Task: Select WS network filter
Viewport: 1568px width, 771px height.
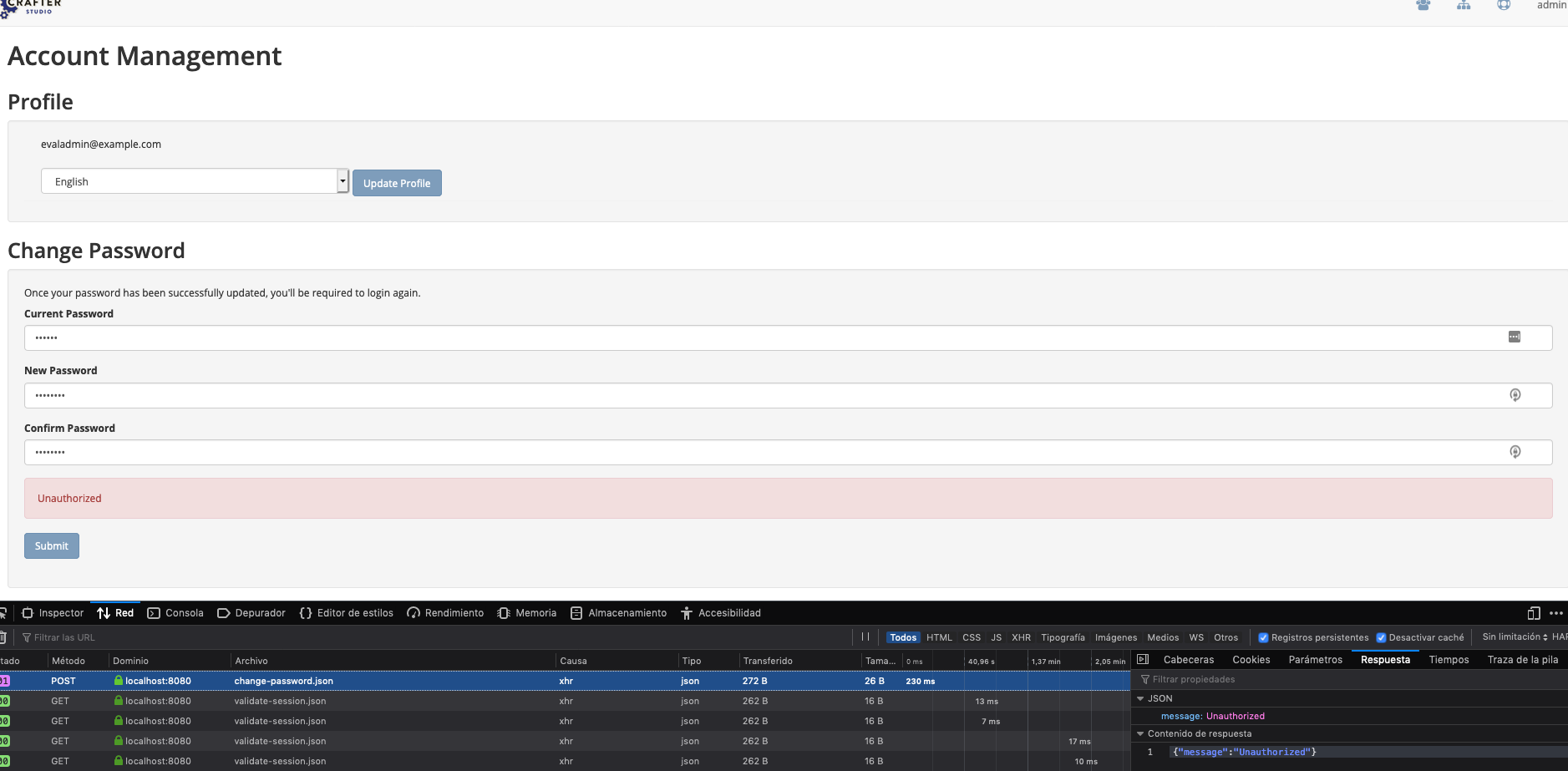Action: (x=1196, y=637)
